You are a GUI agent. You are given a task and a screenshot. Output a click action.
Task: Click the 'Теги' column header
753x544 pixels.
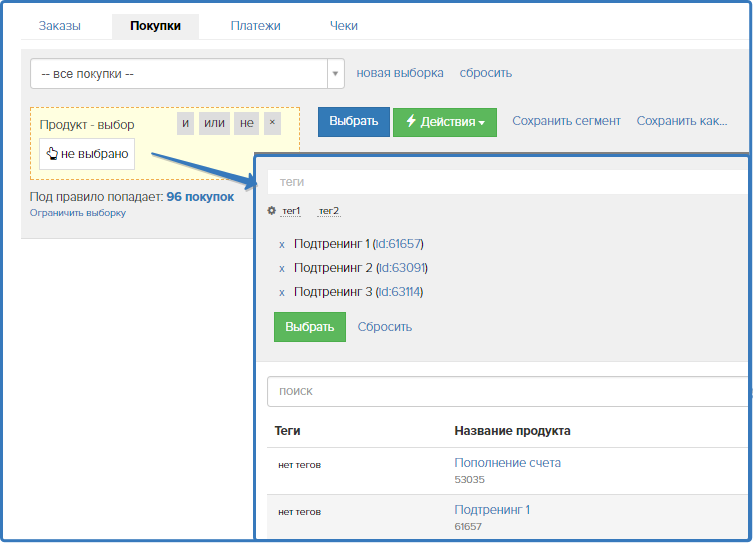(x=287, y=431)
